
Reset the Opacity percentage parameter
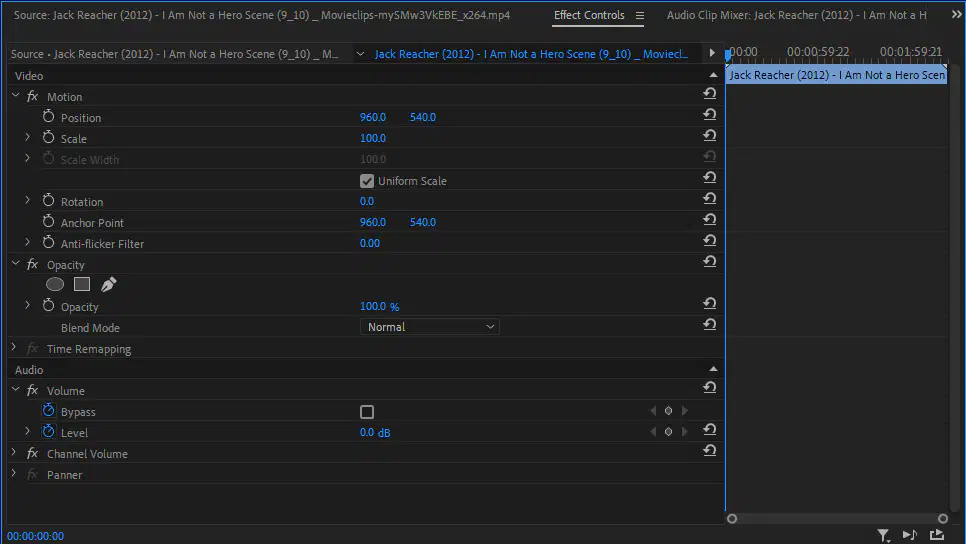point(710,303)
